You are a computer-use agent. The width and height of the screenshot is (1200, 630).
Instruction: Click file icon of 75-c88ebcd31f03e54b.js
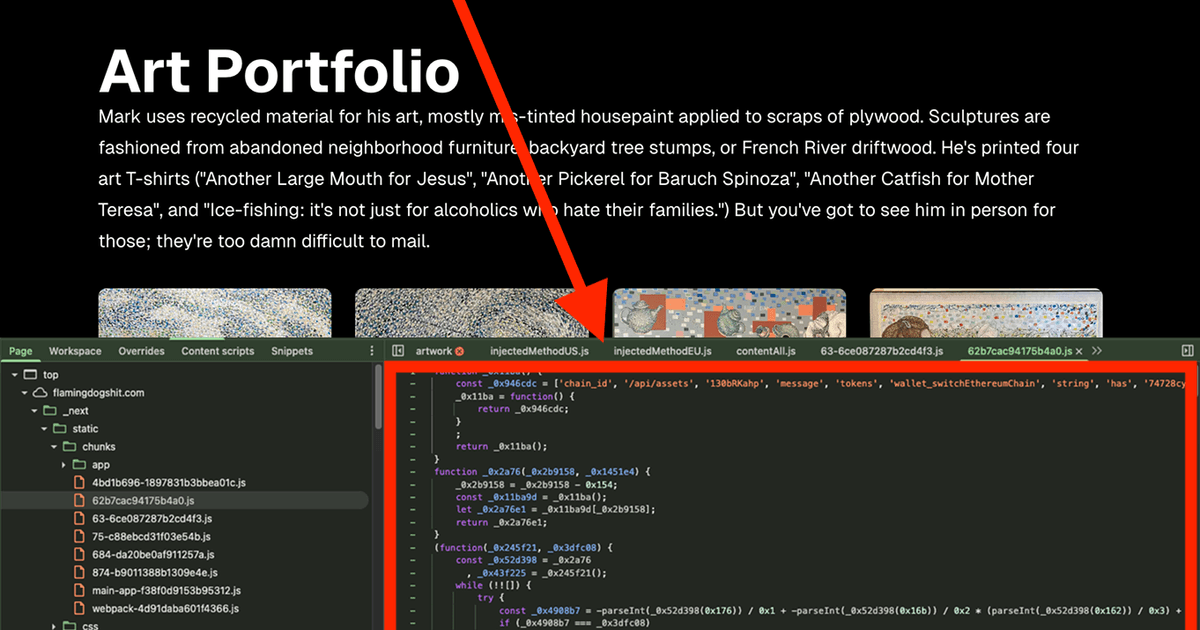[x=80, y=536]
